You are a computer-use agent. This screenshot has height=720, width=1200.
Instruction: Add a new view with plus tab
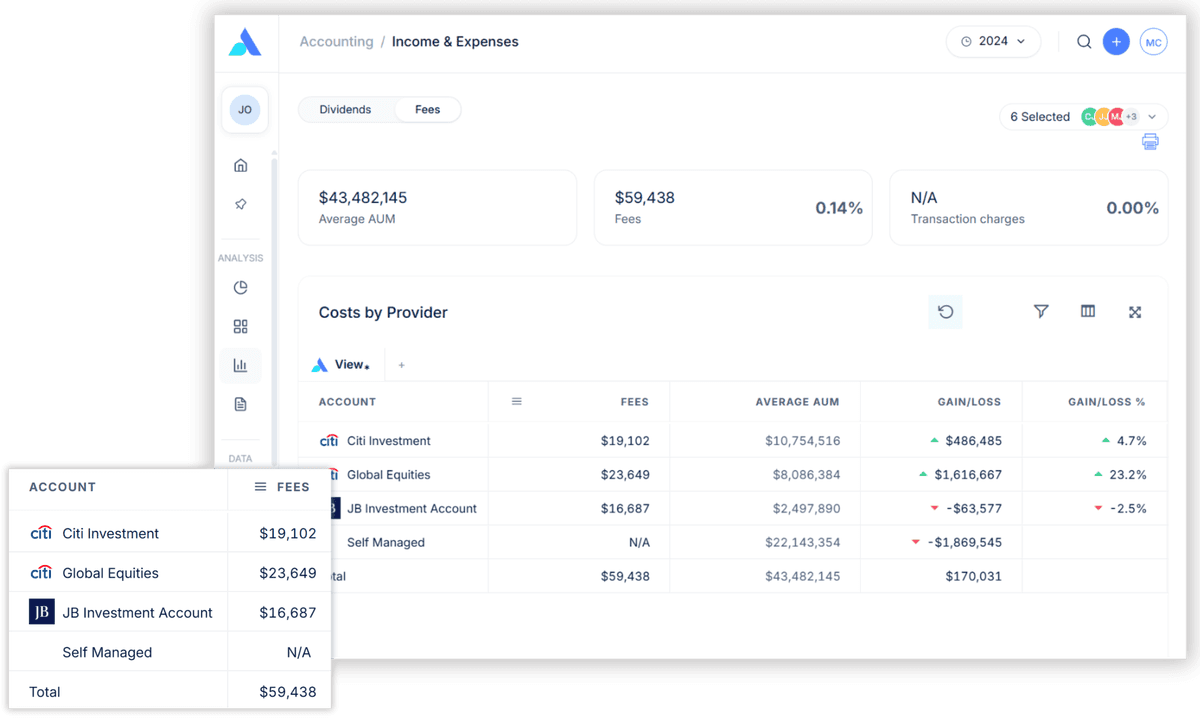[x=402, y=365]
